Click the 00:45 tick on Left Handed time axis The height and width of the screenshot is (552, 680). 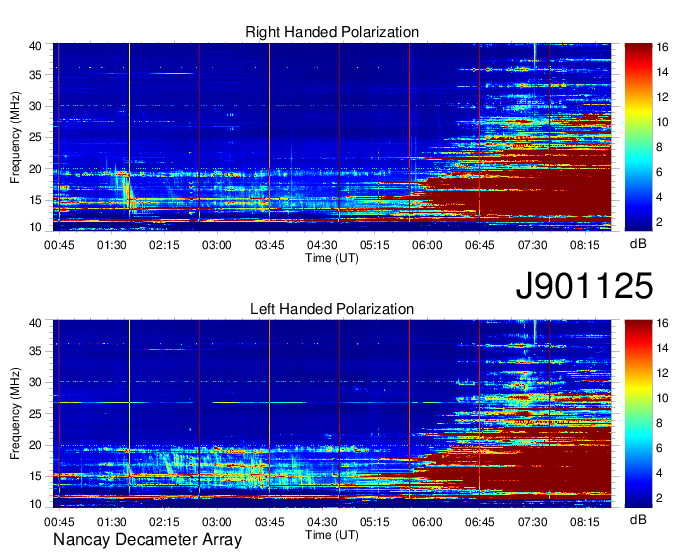tap(59, 522)
